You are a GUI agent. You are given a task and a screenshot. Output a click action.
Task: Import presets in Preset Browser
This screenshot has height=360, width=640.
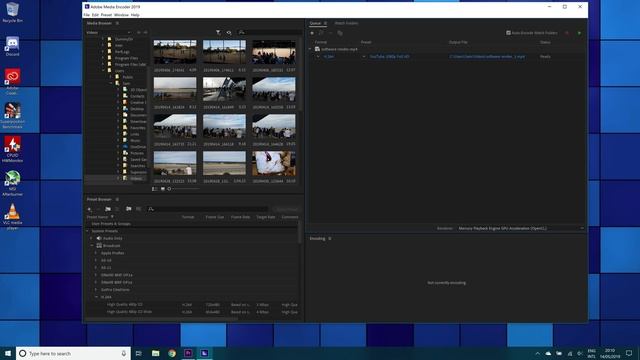click(x=129, y=209)
